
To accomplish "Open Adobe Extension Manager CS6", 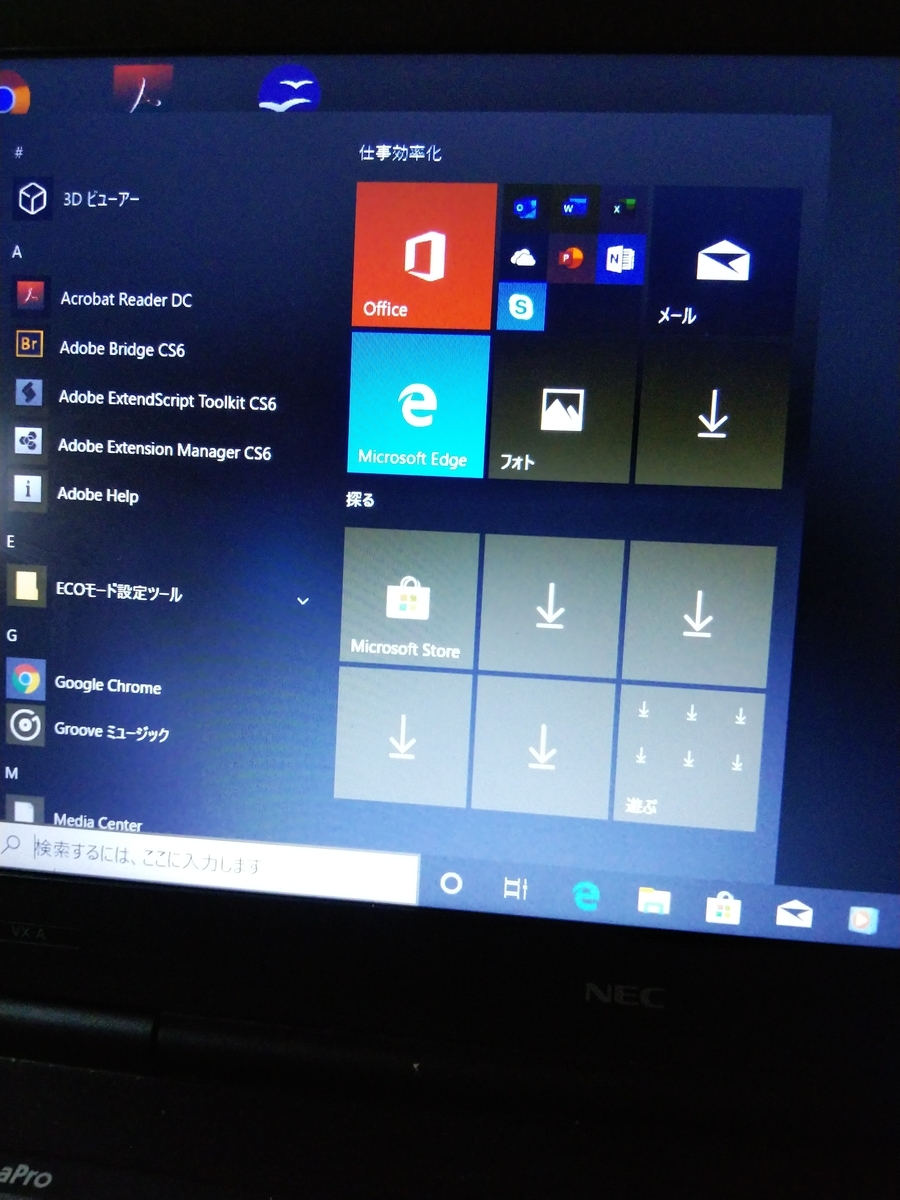I will tap(145, 449).
